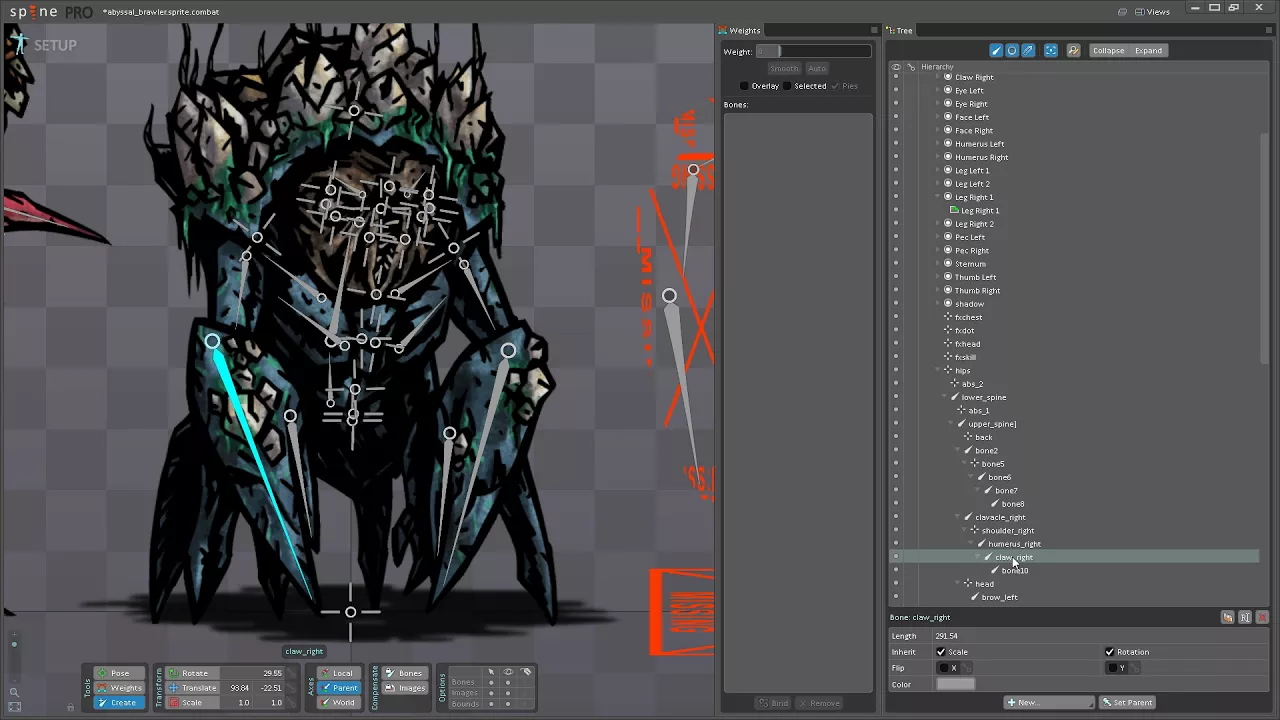Open the bone Color swatch
Screen dimensions: 1280x720
point(955,684)
